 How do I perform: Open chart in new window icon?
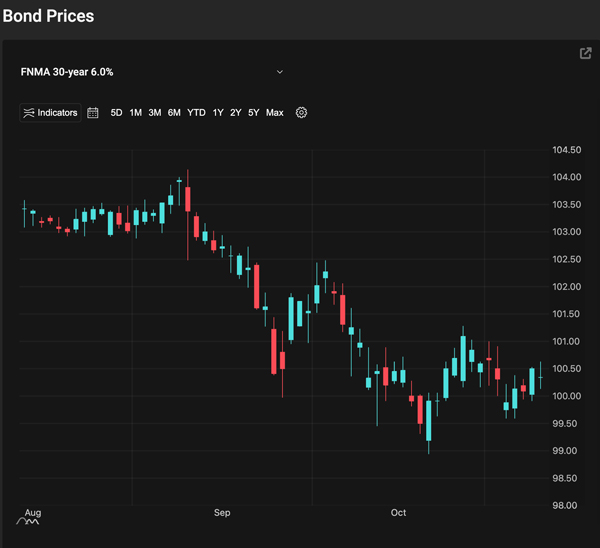pyautogui.click(x=585, y=53)
